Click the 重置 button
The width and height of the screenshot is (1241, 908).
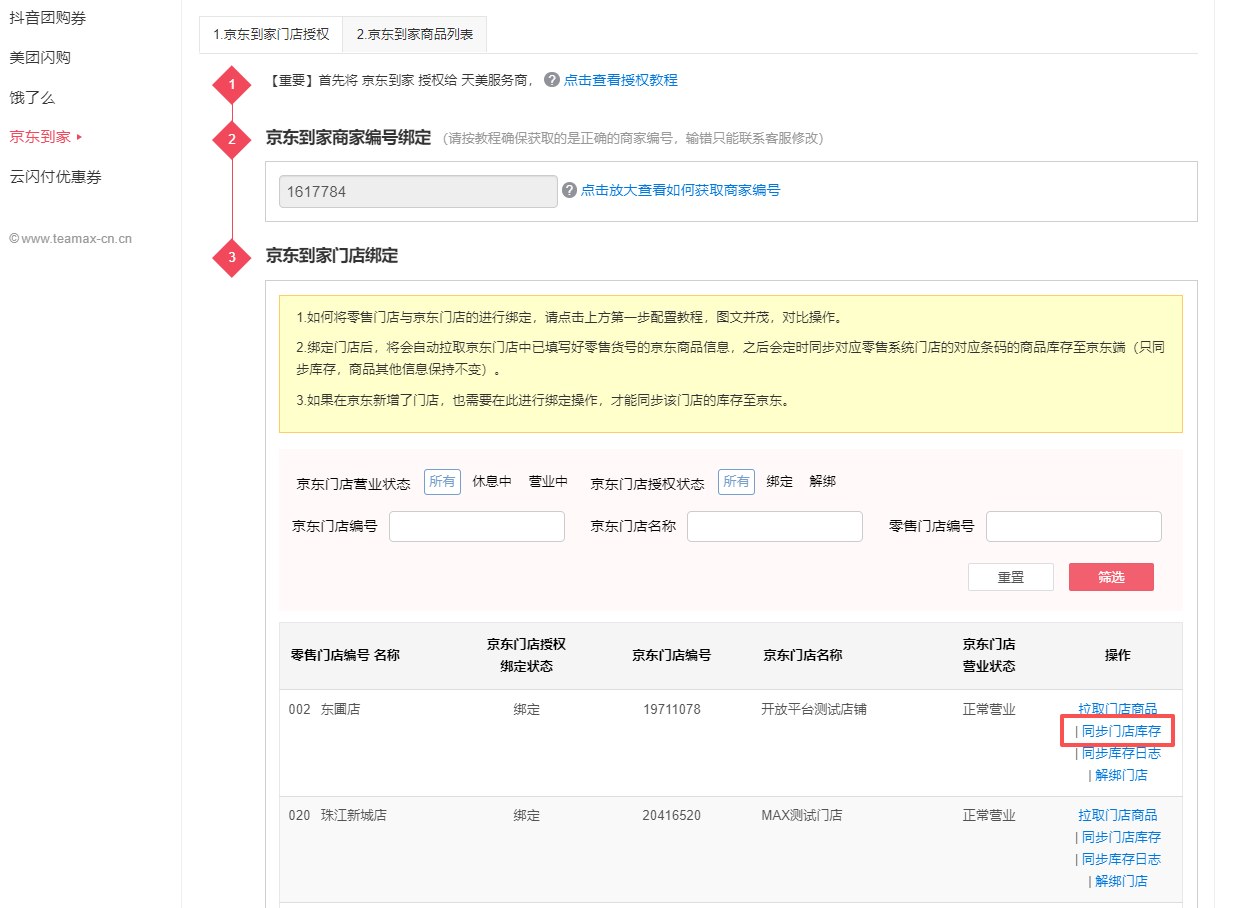click(x=1011, y=577)
